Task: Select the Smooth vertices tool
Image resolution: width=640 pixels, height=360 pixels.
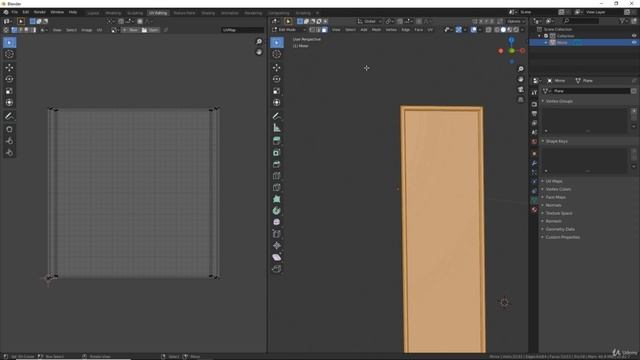Action: [x=277, y=222]
